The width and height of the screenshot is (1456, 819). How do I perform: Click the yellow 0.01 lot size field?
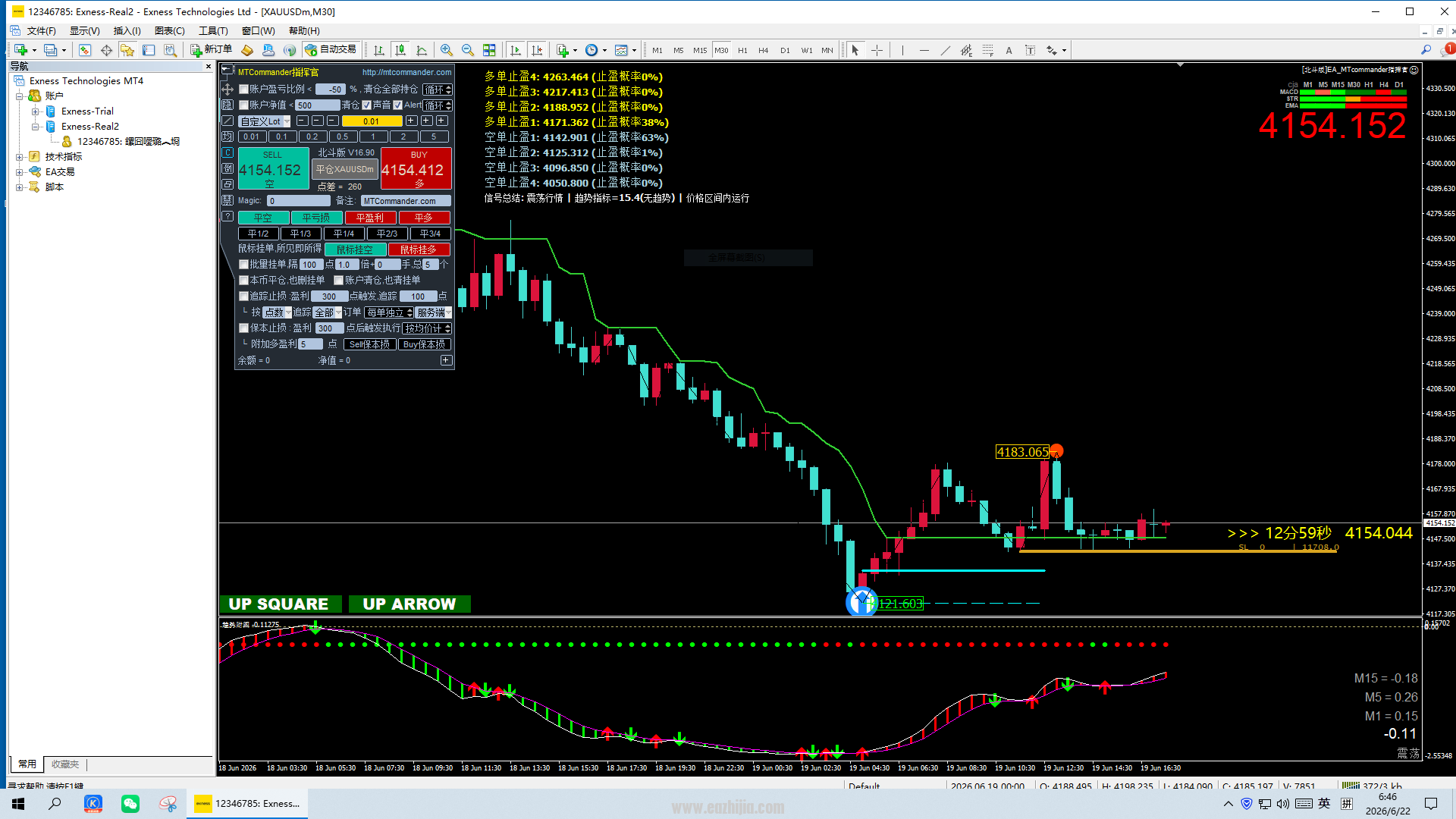pos(372,121)
